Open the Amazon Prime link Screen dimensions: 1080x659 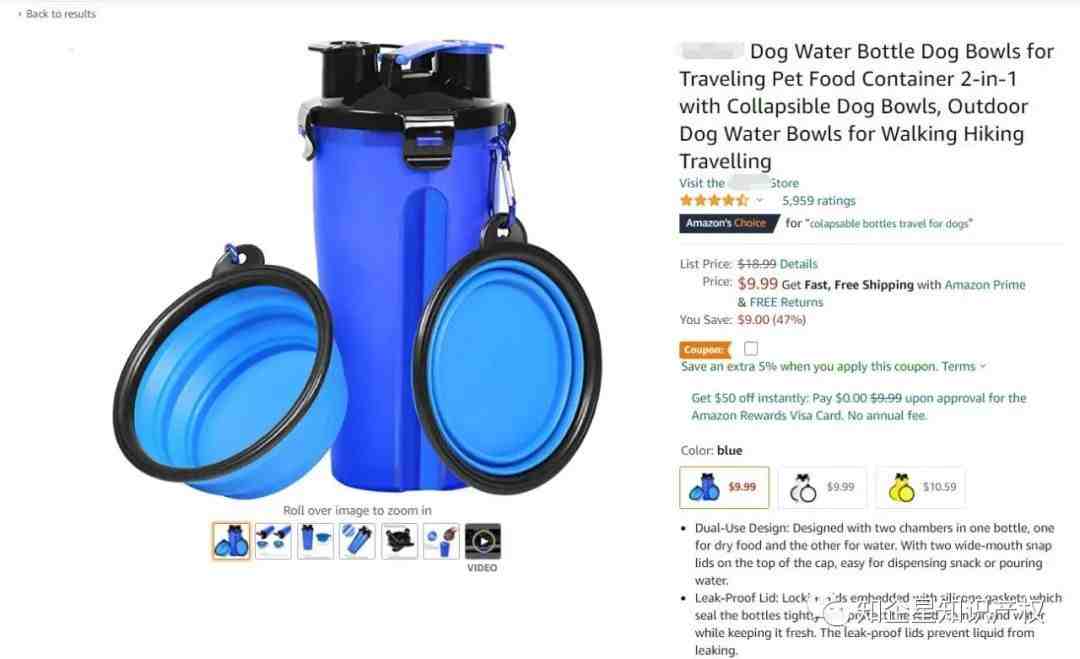985,284
